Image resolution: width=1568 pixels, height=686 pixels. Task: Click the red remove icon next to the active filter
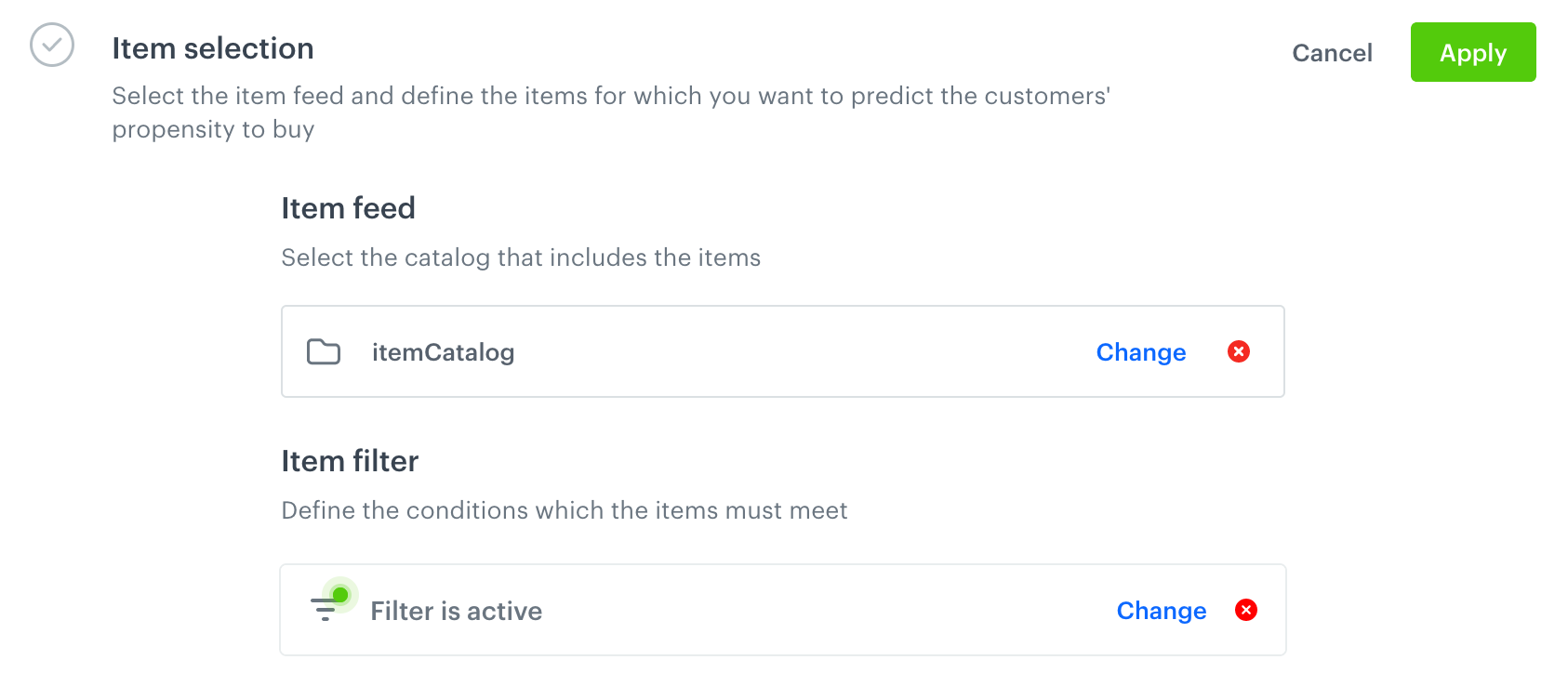1246,610
